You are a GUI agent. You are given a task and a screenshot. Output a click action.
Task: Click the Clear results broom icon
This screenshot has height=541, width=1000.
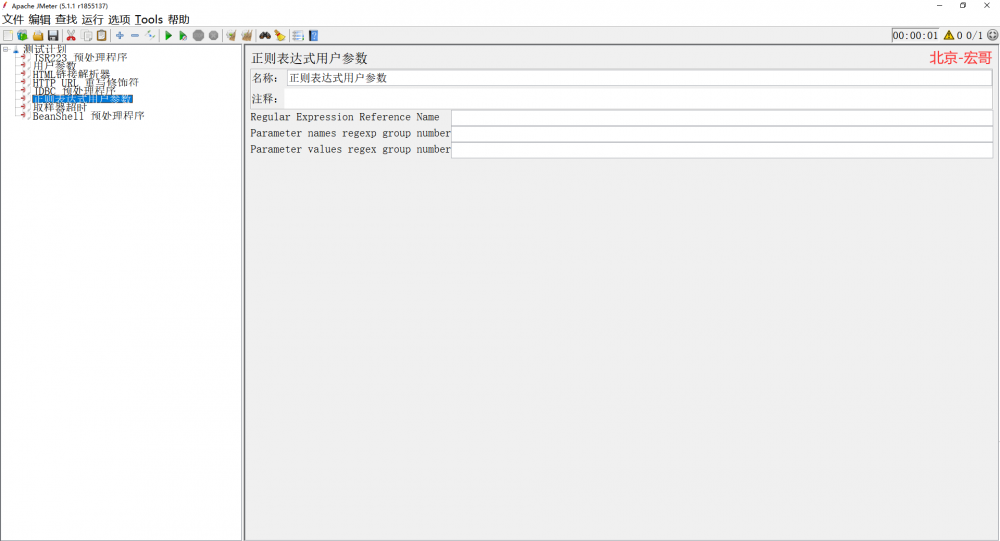click(x=232, y=36)
